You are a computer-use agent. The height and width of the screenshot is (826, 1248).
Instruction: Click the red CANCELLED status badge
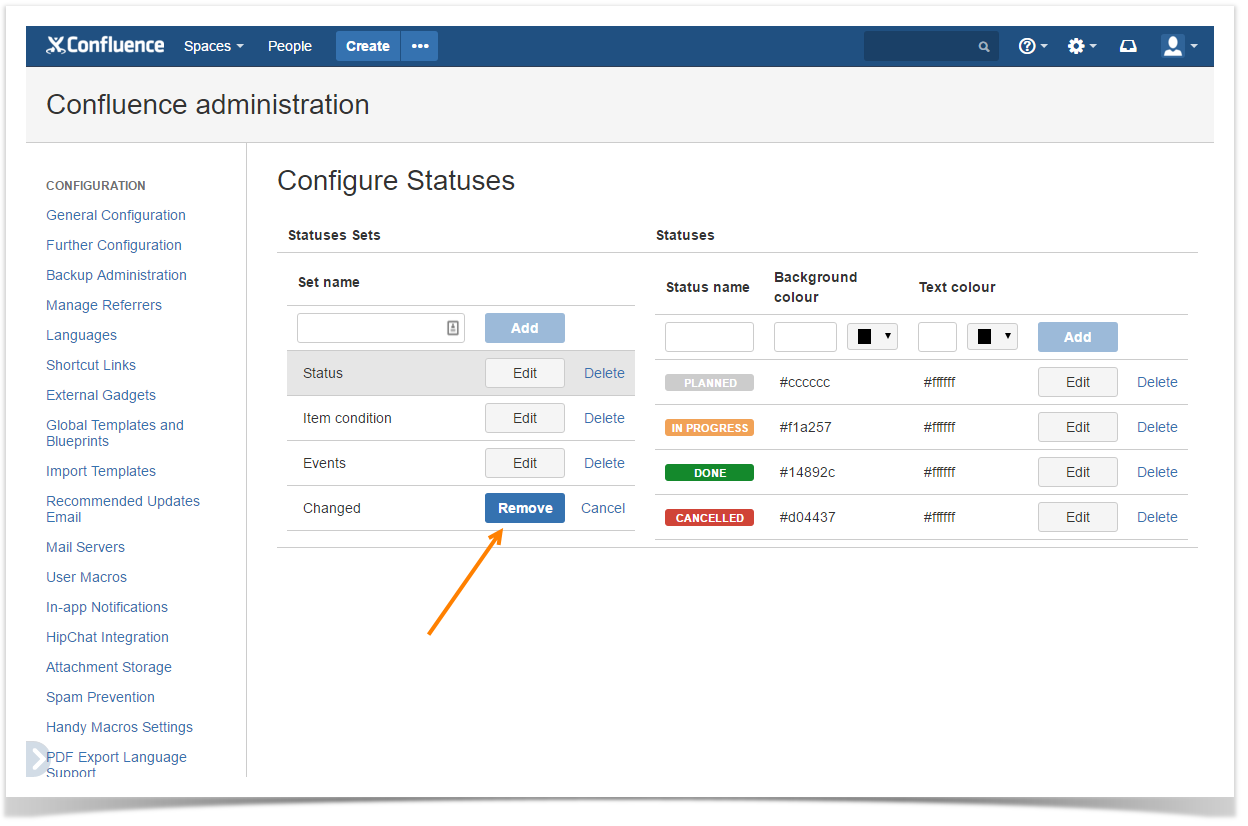(709, 518)
